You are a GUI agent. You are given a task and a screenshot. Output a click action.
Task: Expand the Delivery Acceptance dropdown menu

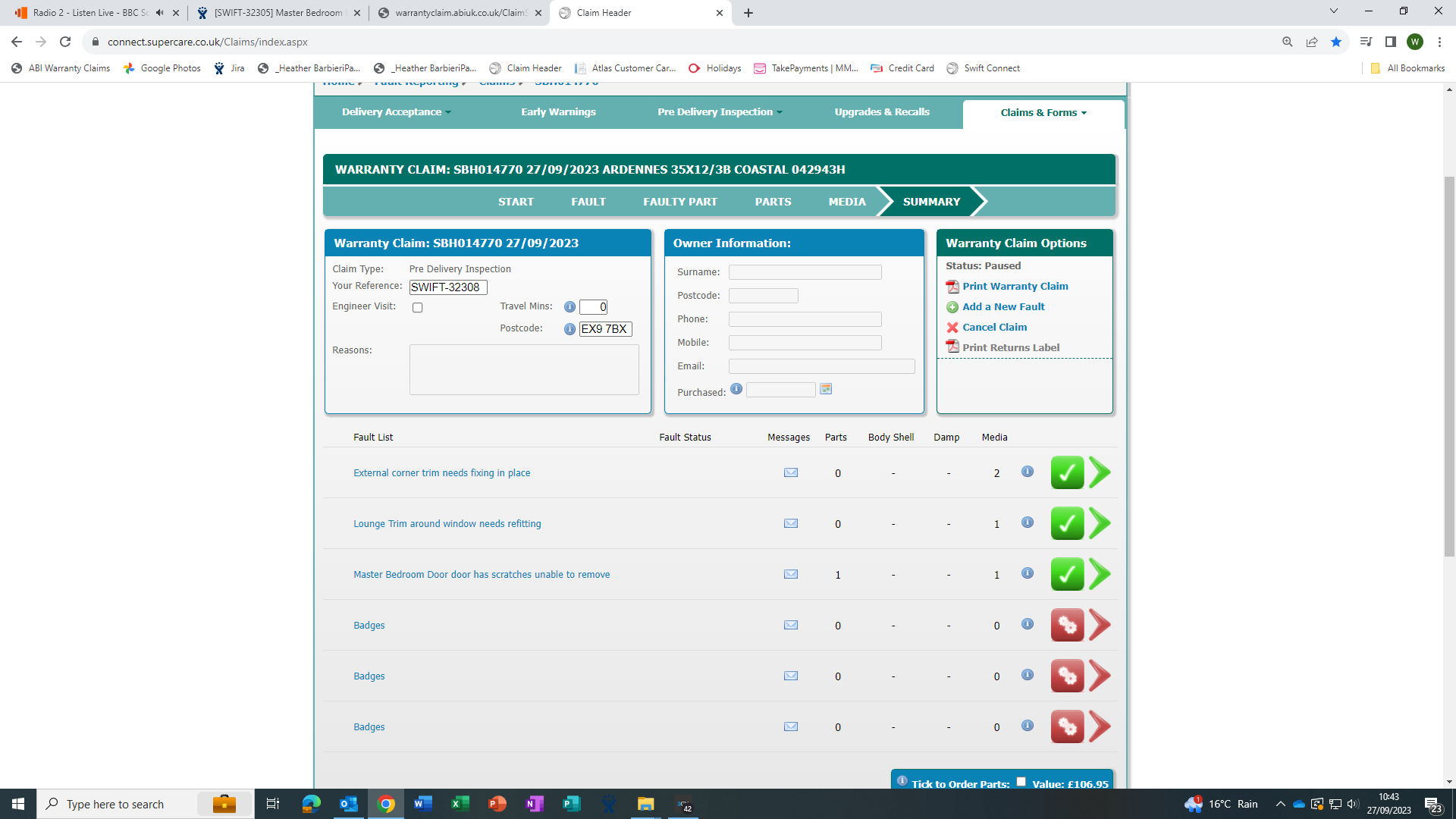(396, 112)
